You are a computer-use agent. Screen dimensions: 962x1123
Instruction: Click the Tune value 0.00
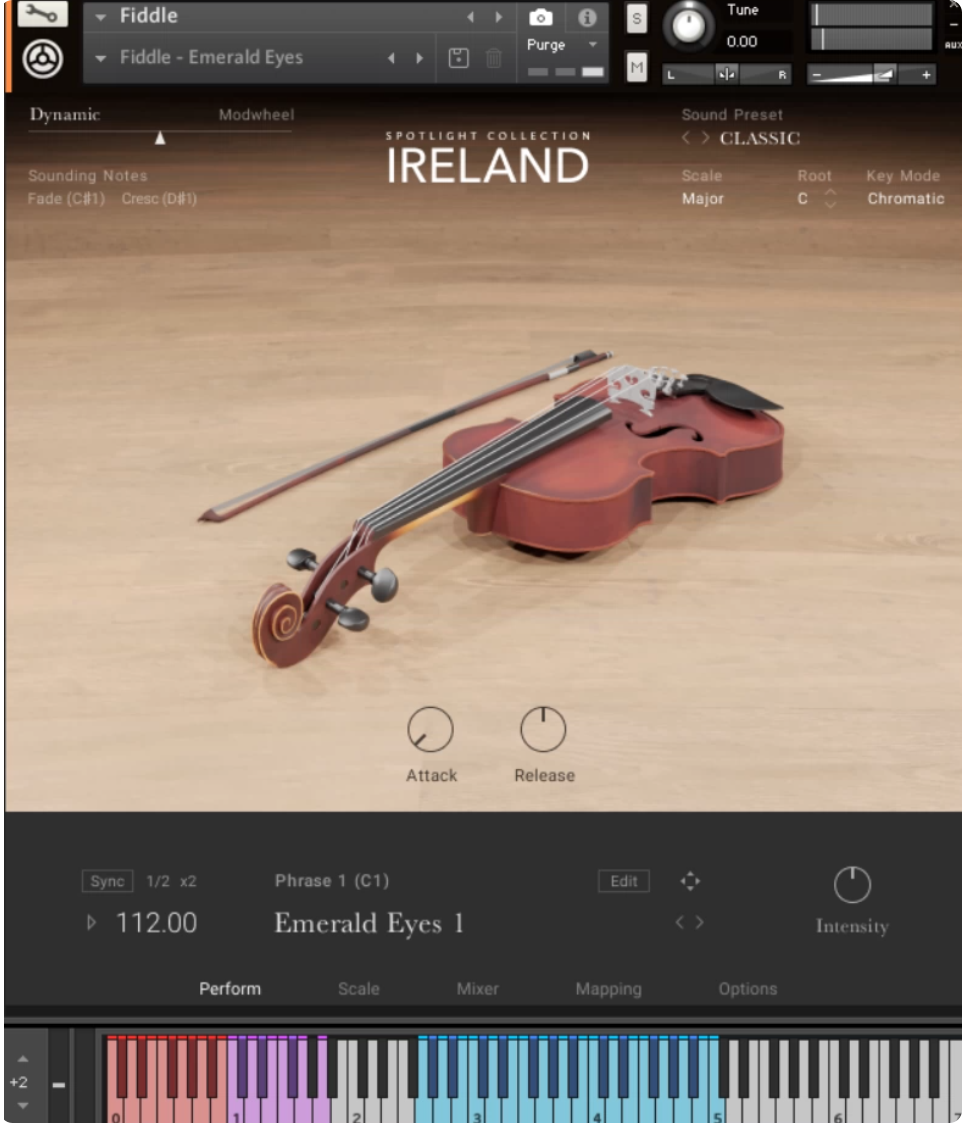point(741,42)
